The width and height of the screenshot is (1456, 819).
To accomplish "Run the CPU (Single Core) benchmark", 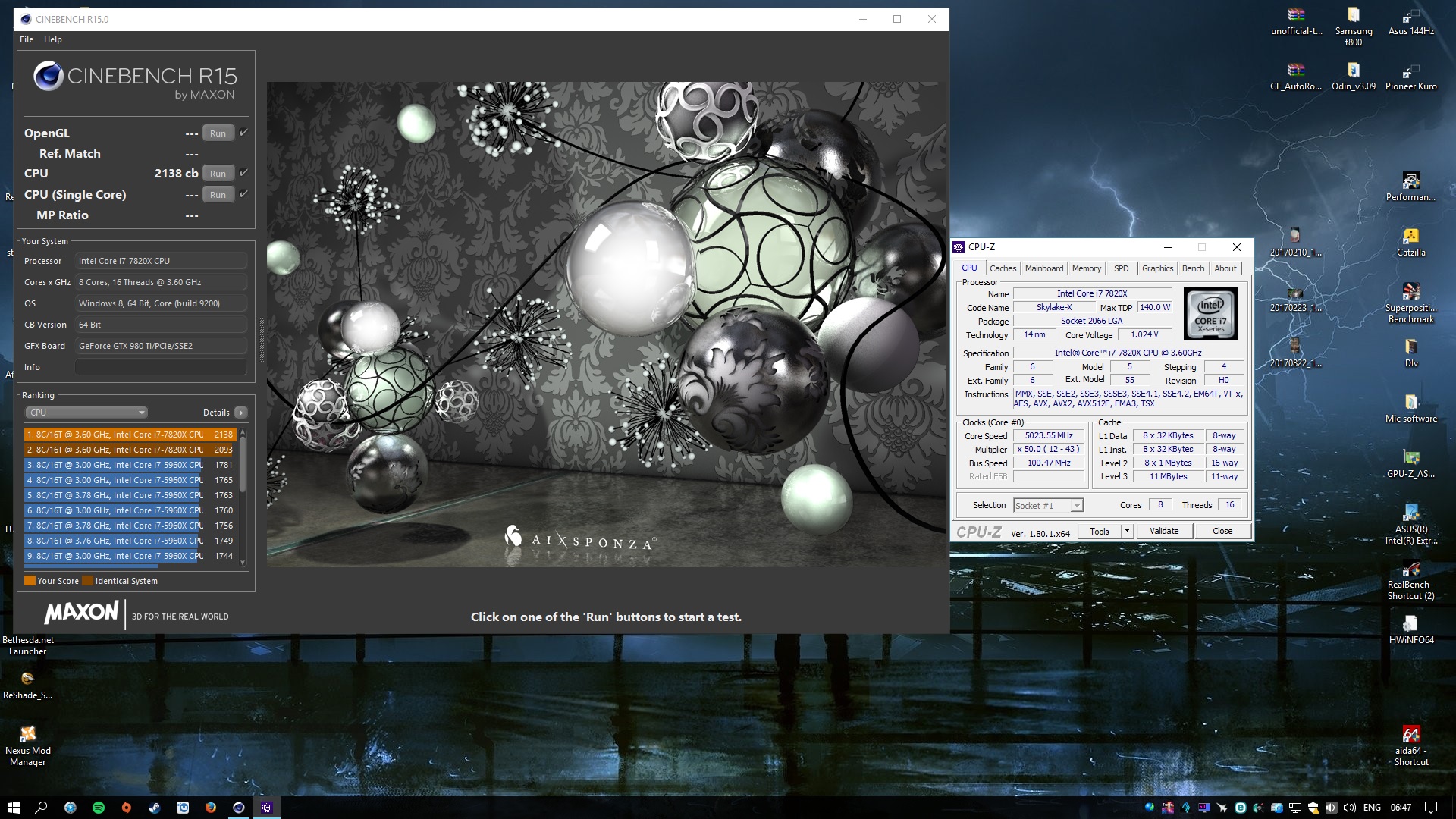I will [x=218, y=195].
